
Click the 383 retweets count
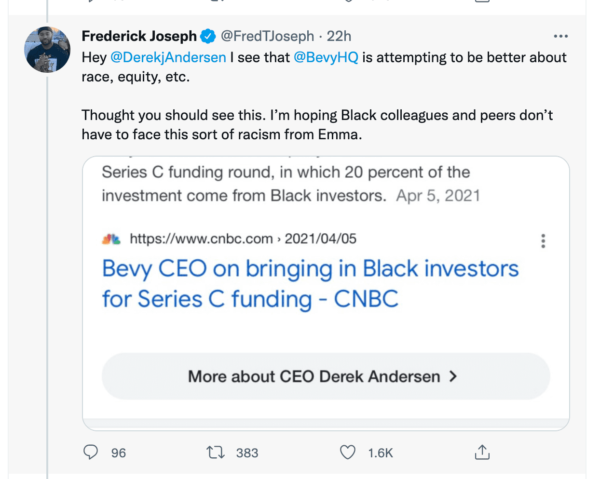pyautogui.click(x=246, y=453)
